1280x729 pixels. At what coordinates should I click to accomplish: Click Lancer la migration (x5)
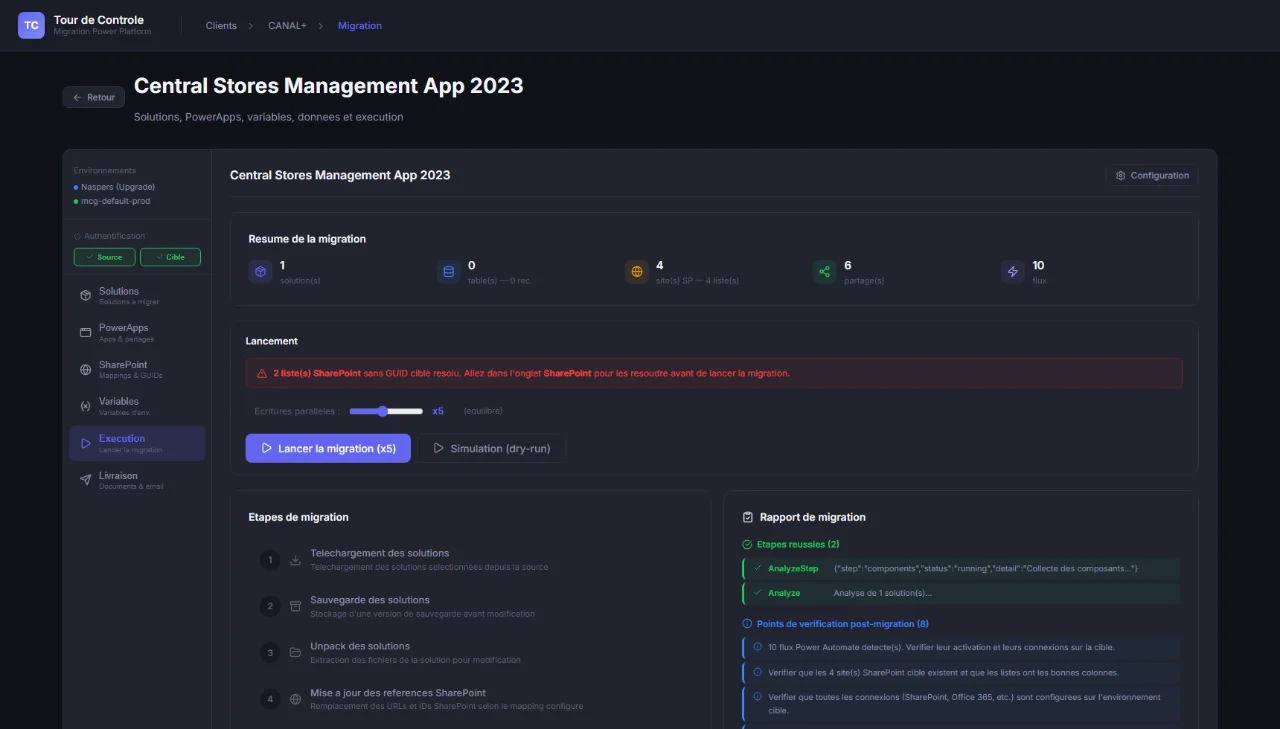click(x=328, y=448)
